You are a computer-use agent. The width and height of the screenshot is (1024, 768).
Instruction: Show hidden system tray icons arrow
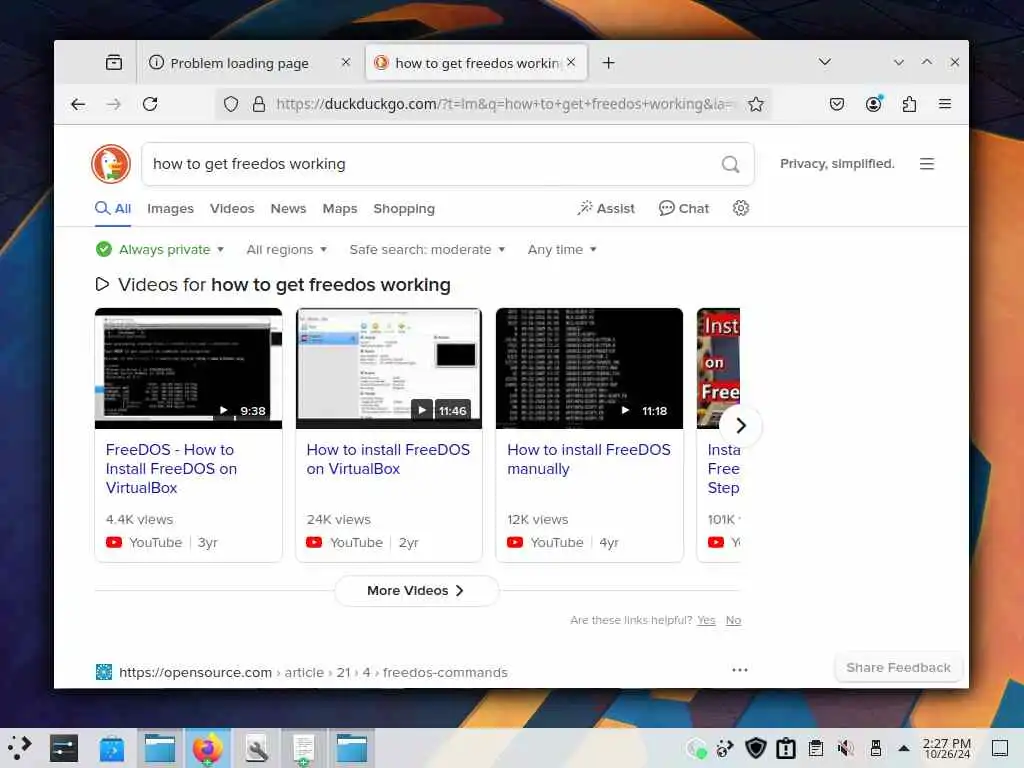[x=904, y=748]
